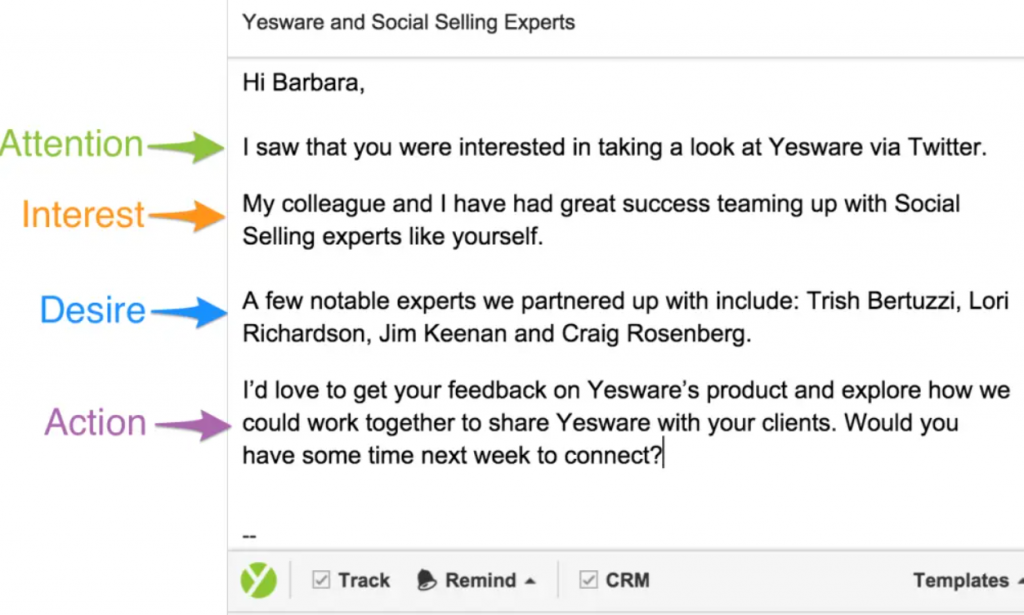Click the purple Action arrow
1024x615 pixels.
tap(190, 423)
